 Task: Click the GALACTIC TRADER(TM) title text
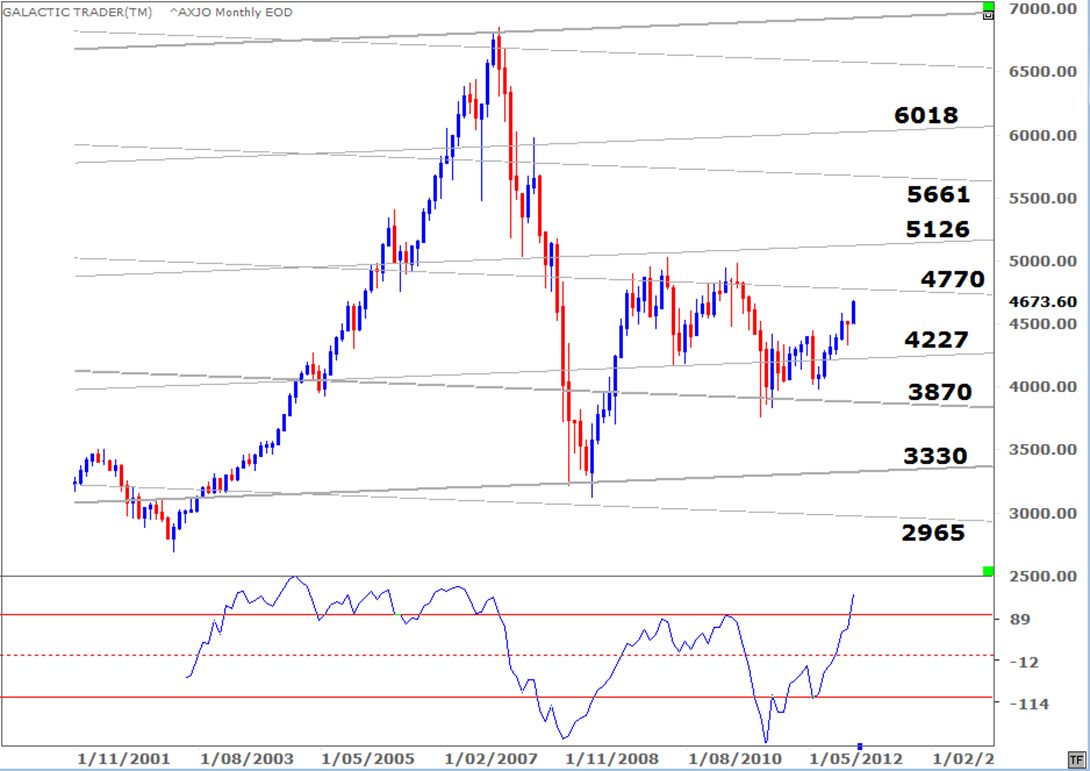tap(77, 12)
